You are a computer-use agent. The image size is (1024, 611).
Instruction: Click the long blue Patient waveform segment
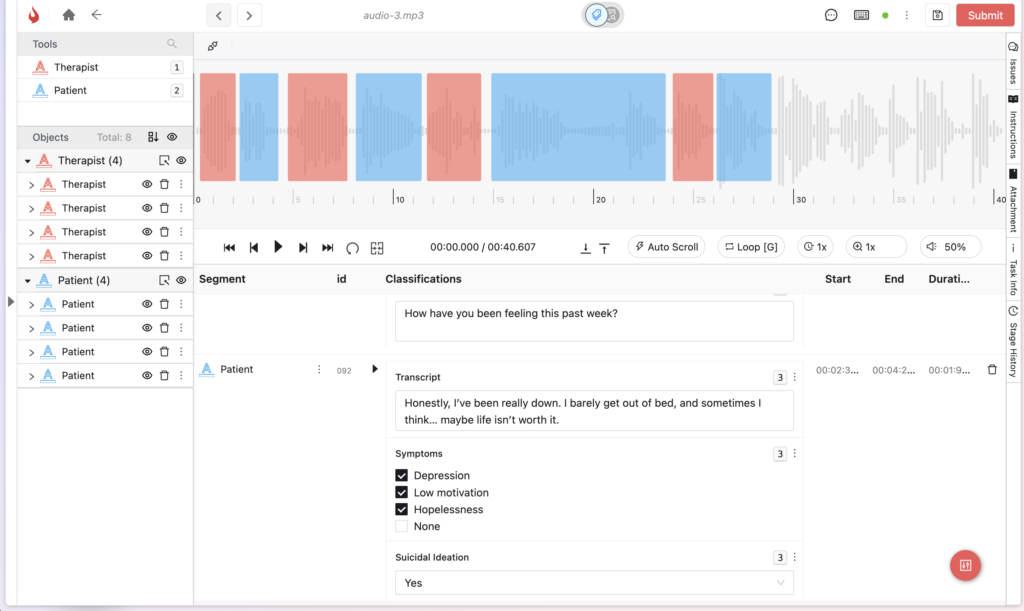pyautogui.click(x=578, y=127)
